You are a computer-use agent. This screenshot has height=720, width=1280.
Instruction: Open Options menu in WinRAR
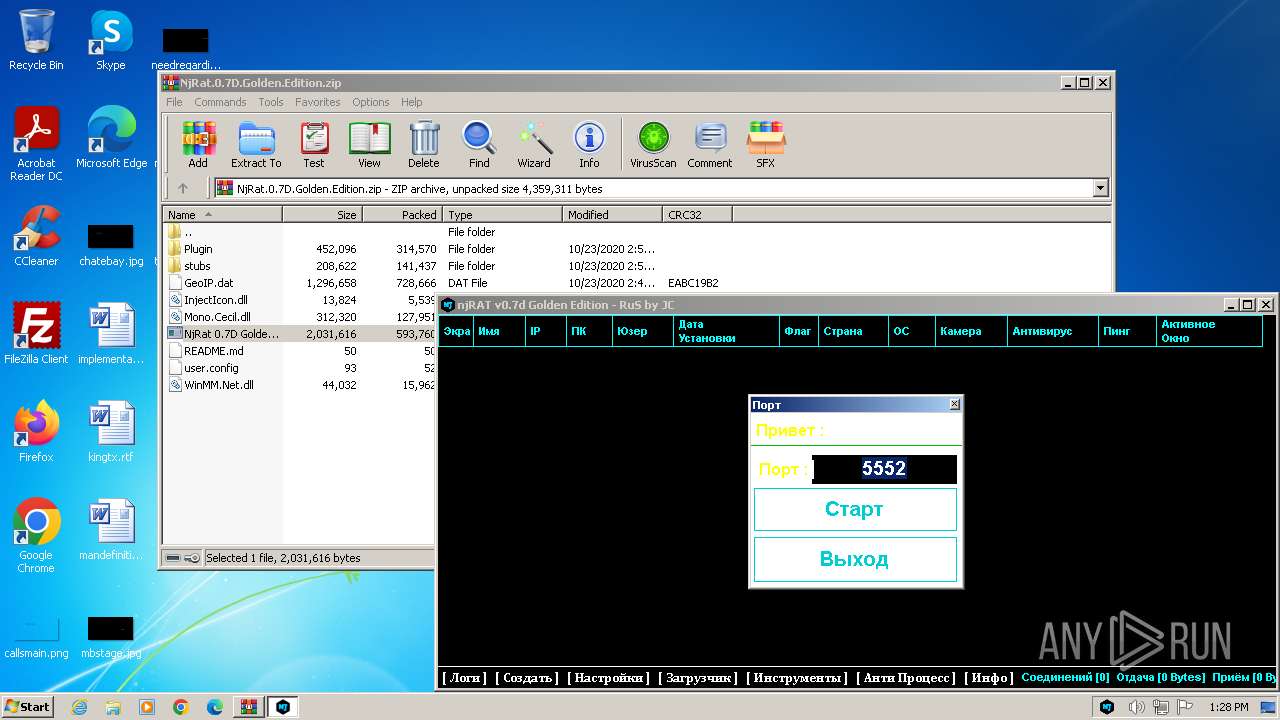[x=370, y=102]
